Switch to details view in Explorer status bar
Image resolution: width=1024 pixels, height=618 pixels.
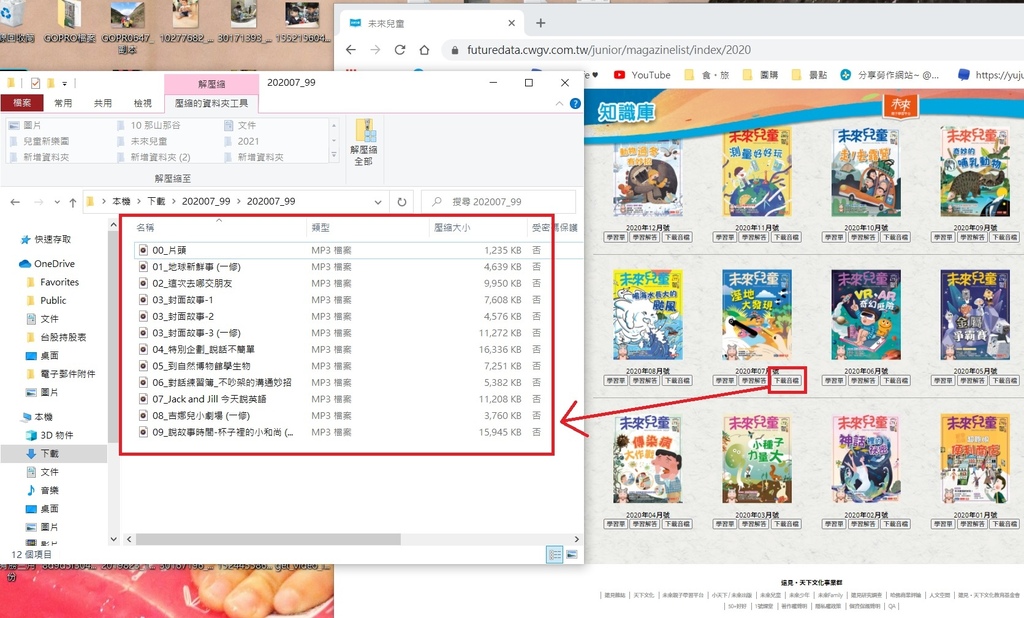554,555
